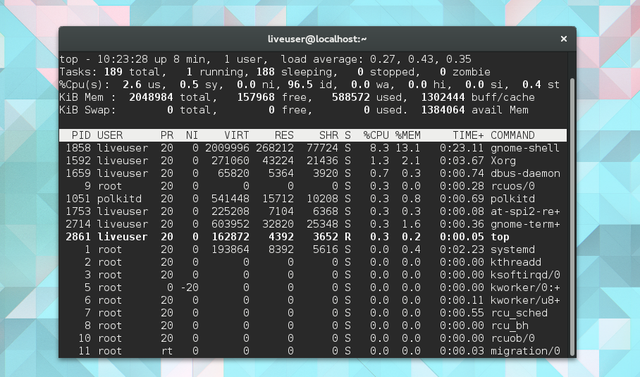Click the 1302444 buff/cache value
This screenshot has height=377, width=640.
pyautogui.click(x=443, y=97)
